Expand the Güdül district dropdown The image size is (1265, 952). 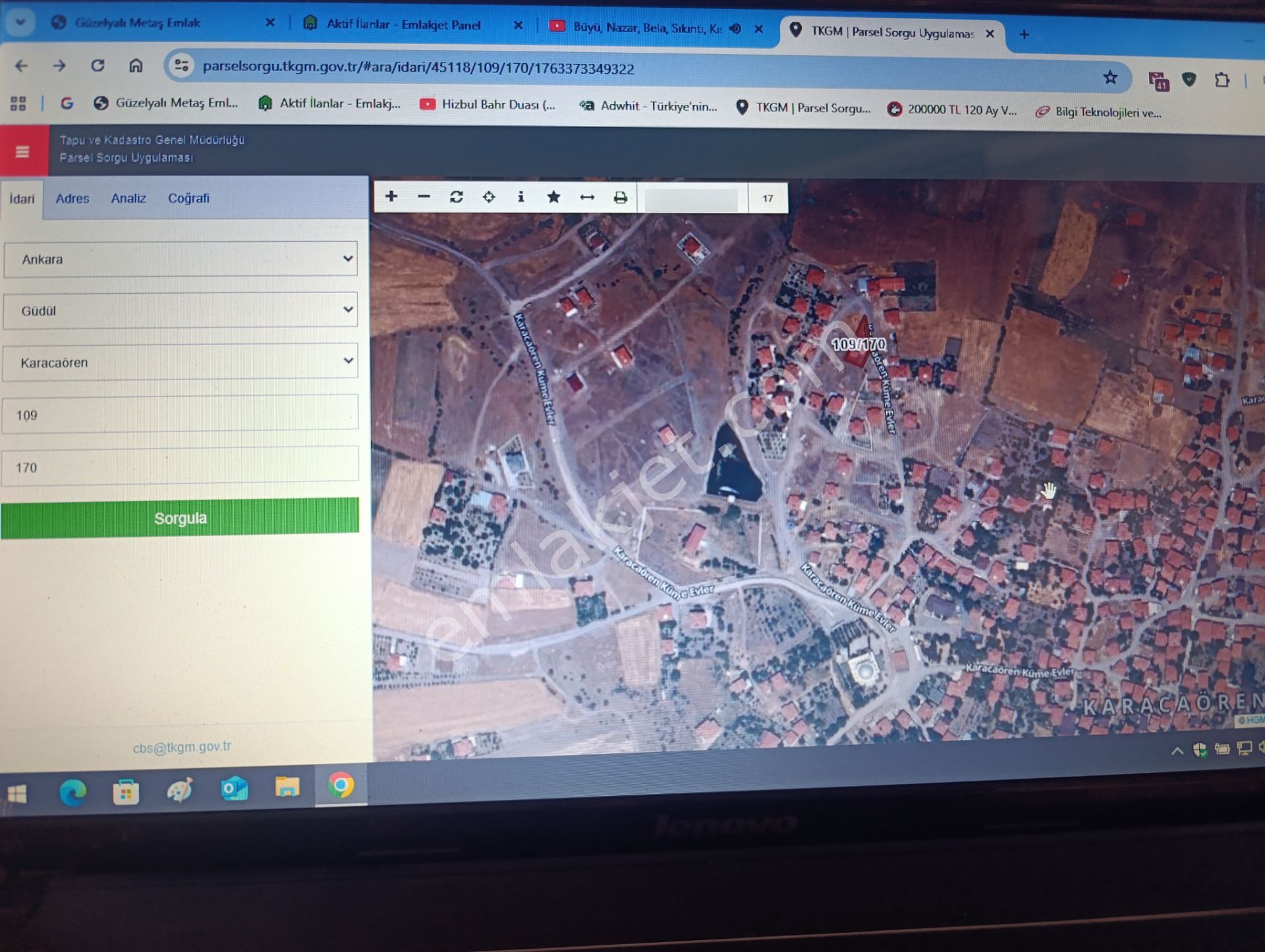(180, 310)
